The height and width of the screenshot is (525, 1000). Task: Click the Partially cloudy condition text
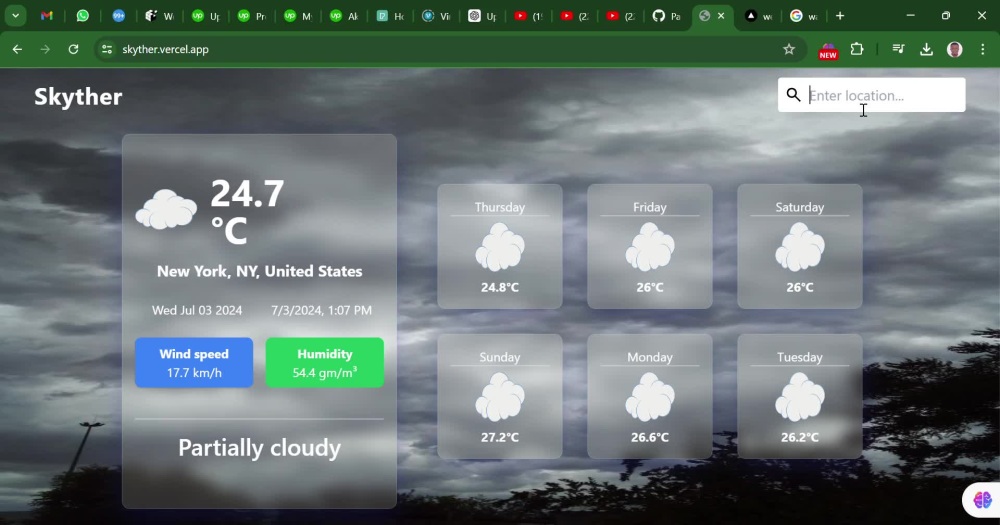[260, 448]
